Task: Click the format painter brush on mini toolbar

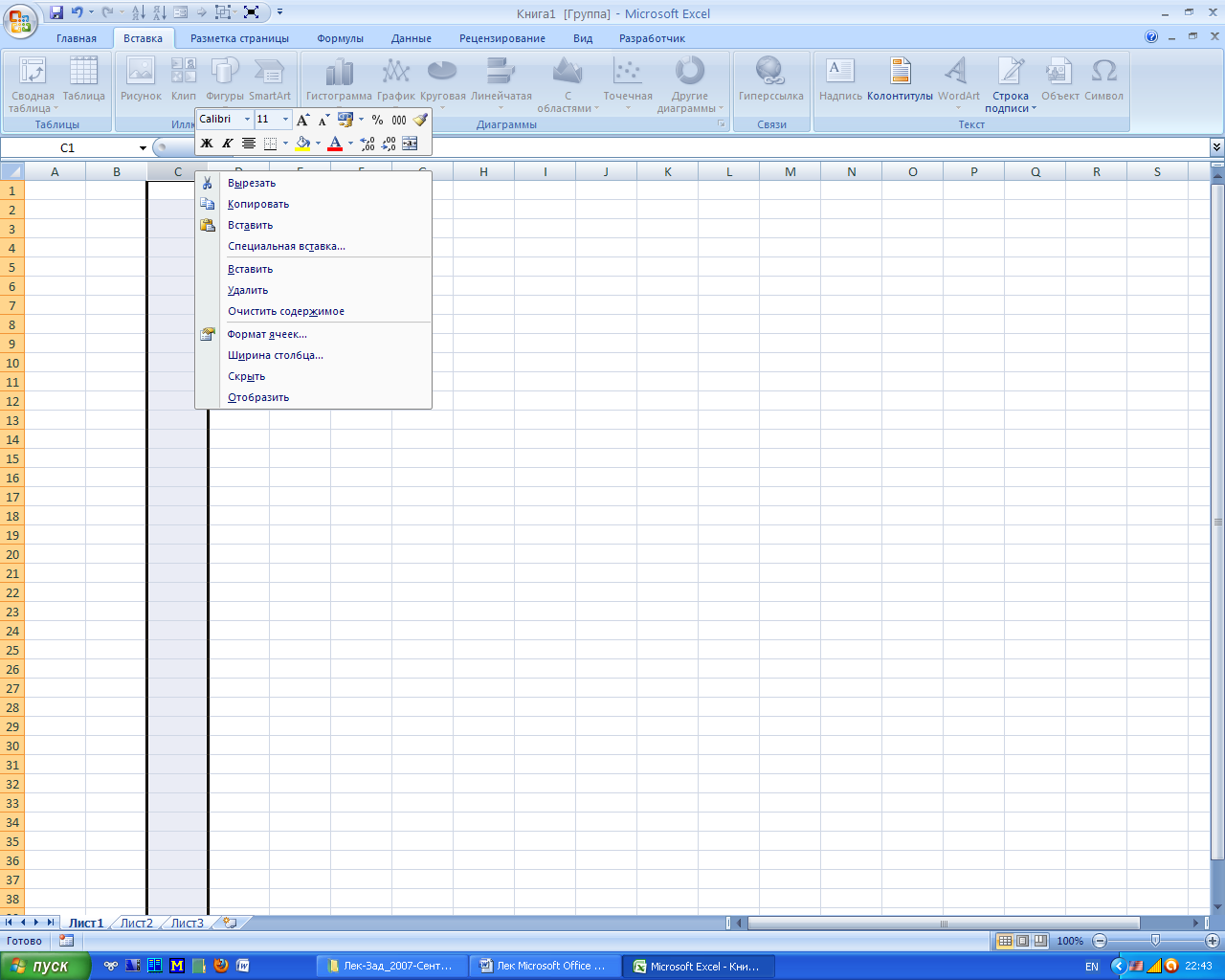Action: pyautogui.click(x=420, y=120)
